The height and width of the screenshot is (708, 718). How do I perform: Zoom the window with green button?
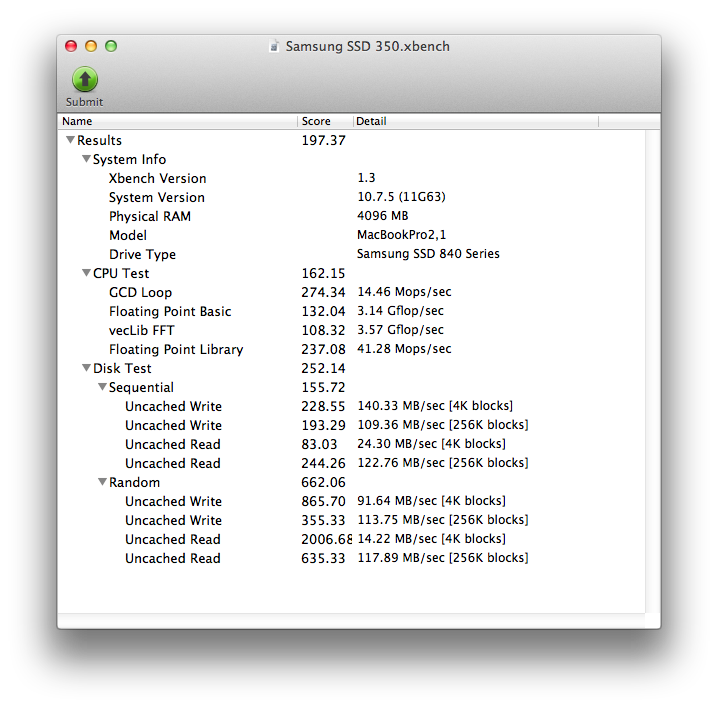[x=111, y=46]
